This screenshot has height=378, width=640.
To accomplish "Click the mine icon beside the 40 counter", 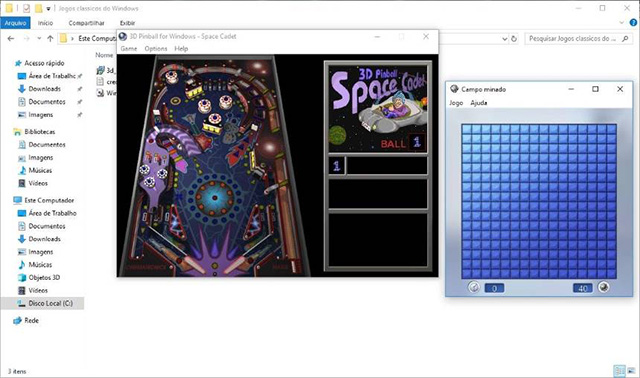I will click(x=603, y=287).
